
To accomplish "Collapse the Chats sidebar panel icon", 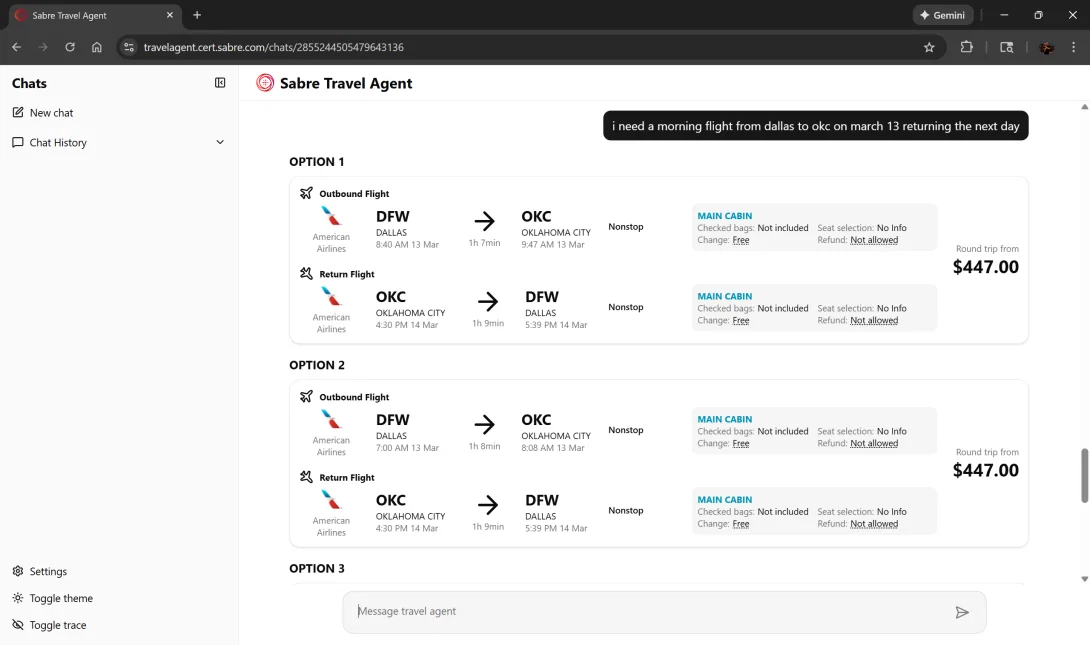I will 220,83.
